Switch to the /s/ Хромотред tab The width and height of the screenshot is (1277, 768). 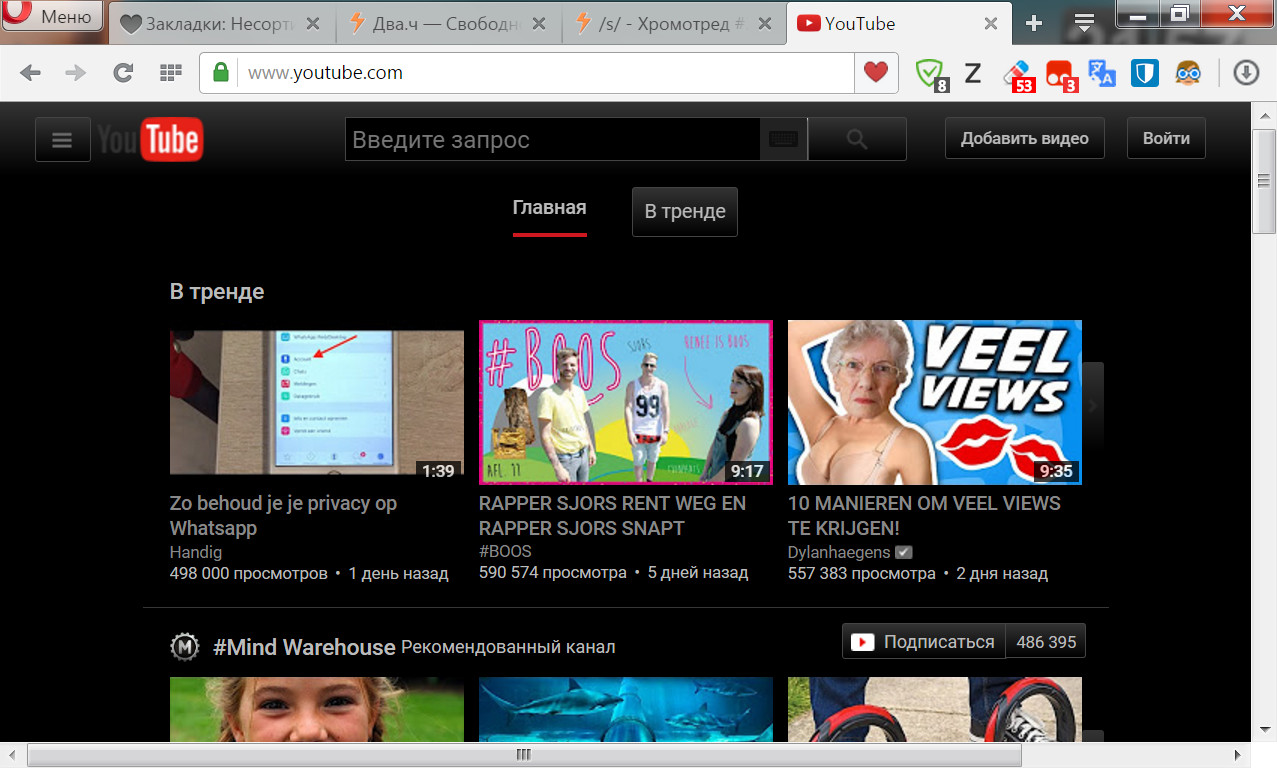tap(675, 24)
